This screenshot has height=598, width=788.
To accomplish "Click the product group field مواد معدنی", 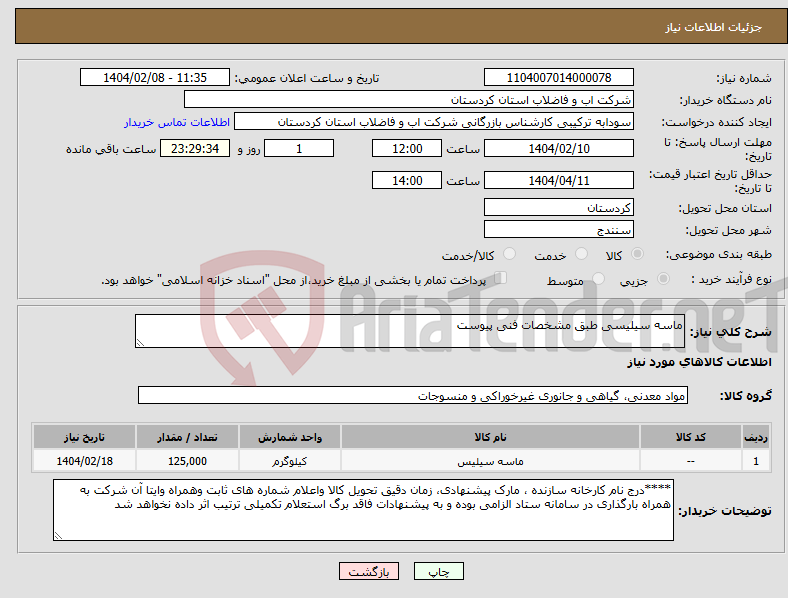I will 413,395.
